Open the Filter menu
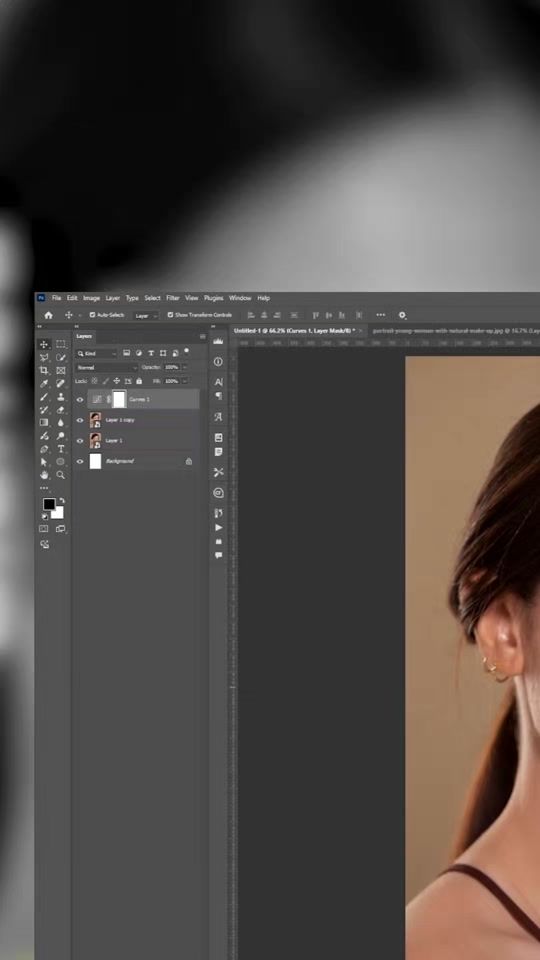The image size is (540, 960). (173, 298)
